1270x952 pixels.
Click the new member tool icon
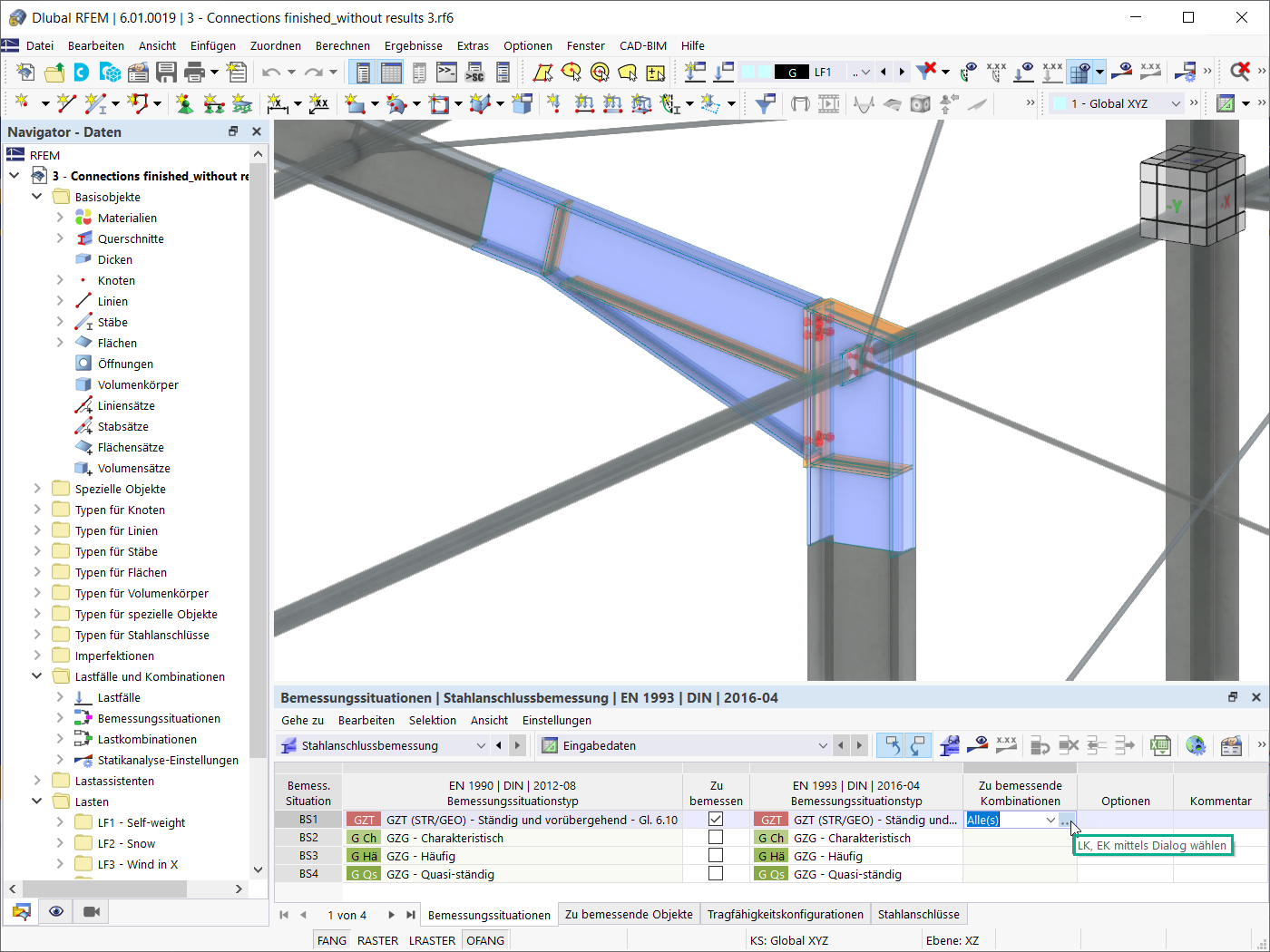pyautogui.click(x=95, y=103)
